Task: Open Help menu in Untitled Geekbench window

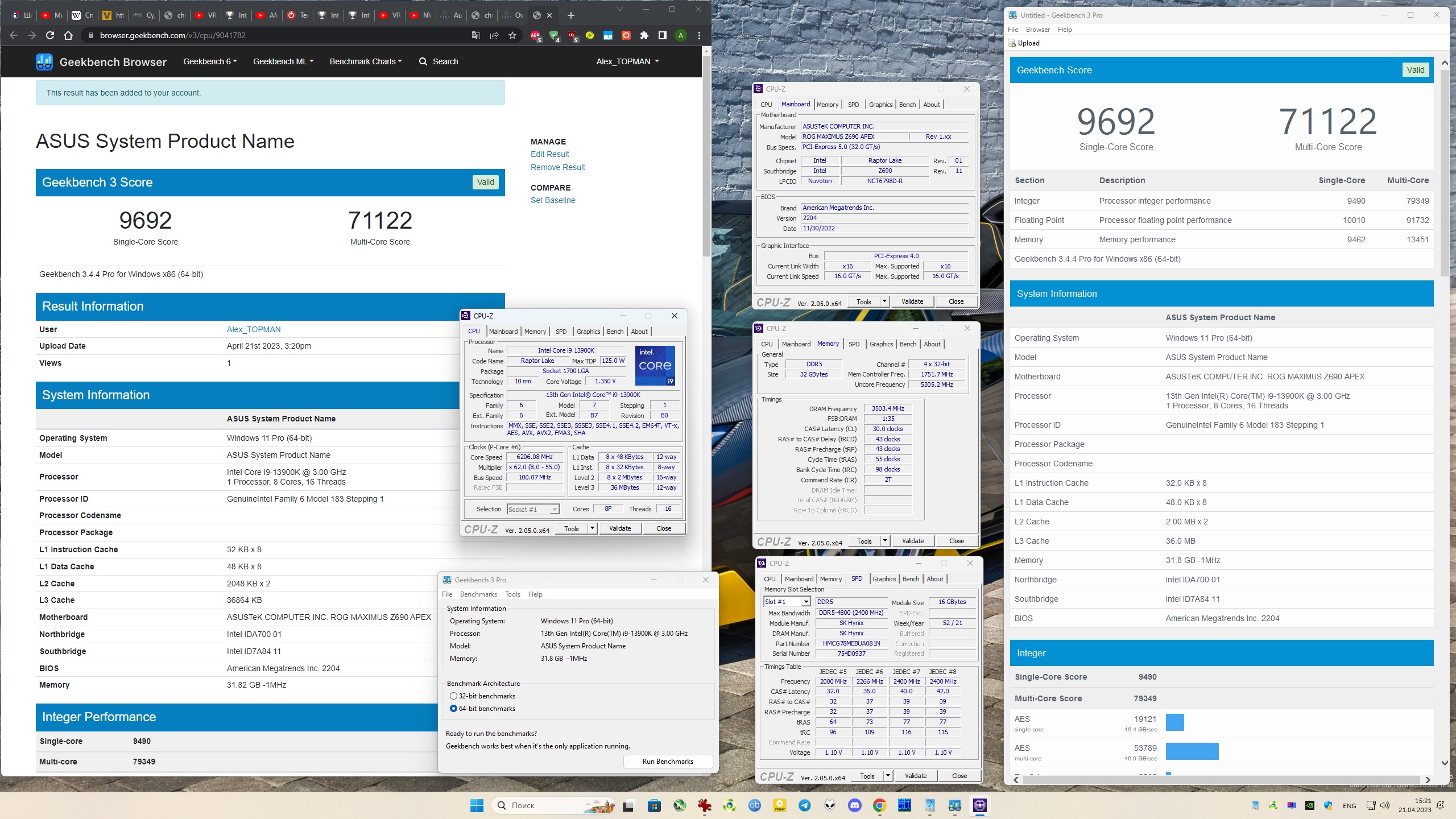Action: (1065, 30)
